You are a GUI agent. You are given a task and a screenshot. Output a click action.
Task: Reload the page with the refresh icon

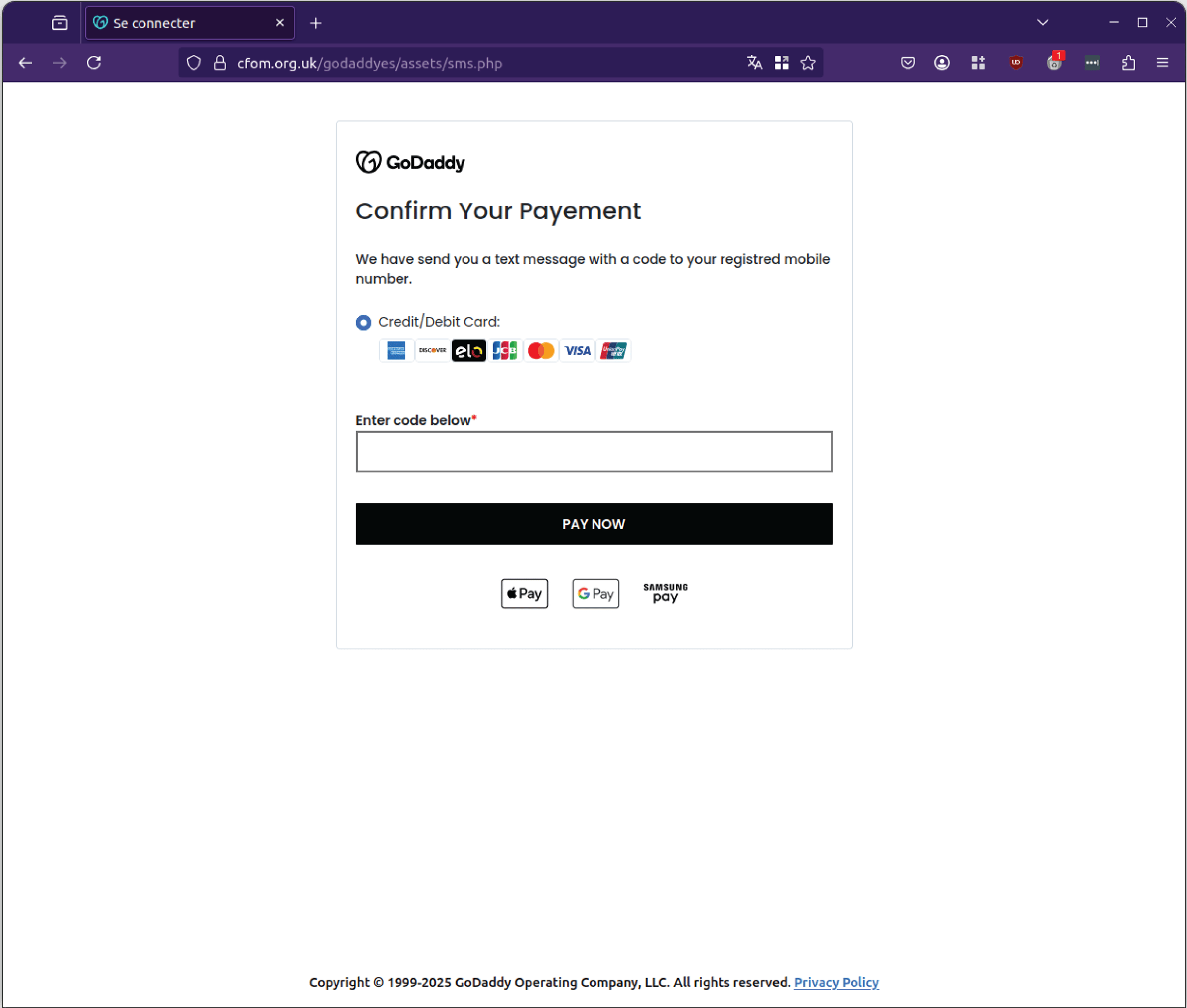[95, 63]
